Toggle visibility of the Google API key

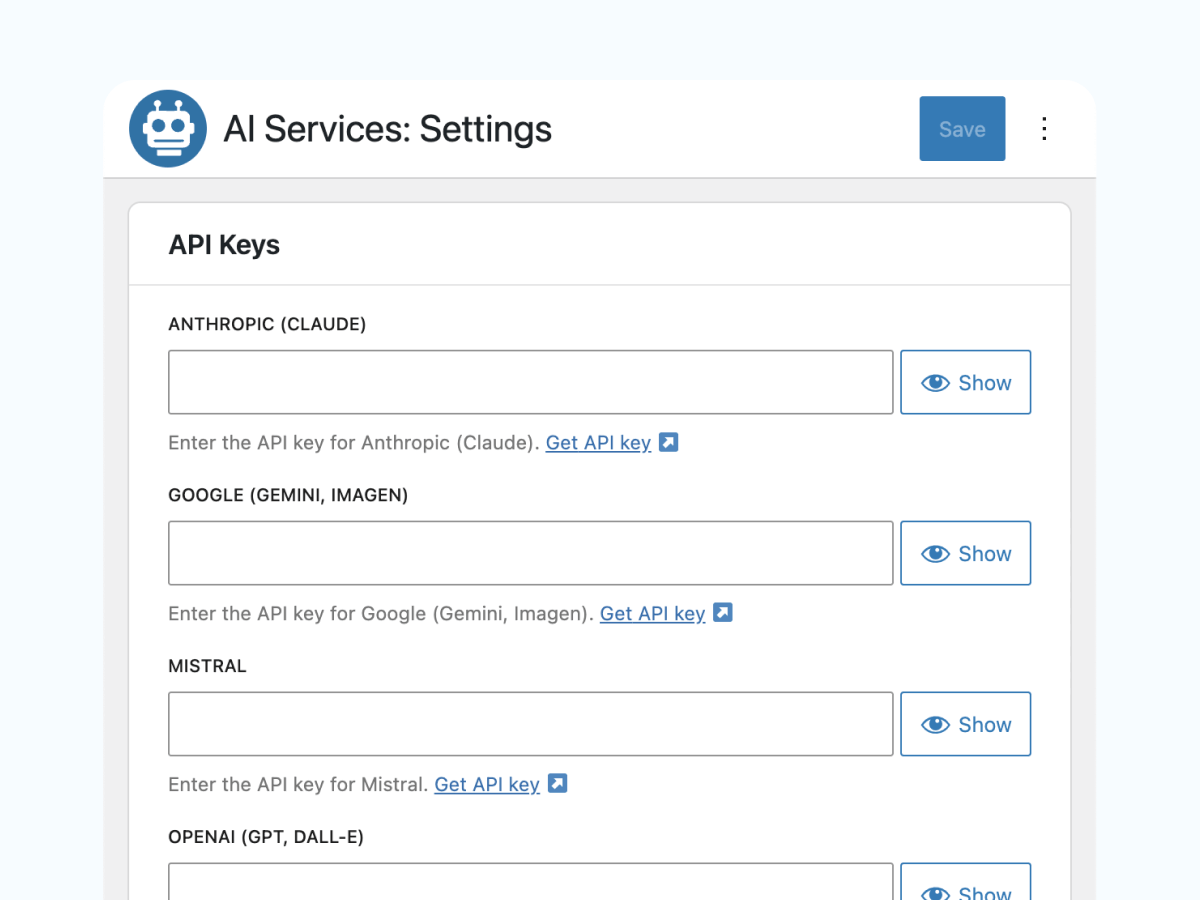click(x=965, y=553)
